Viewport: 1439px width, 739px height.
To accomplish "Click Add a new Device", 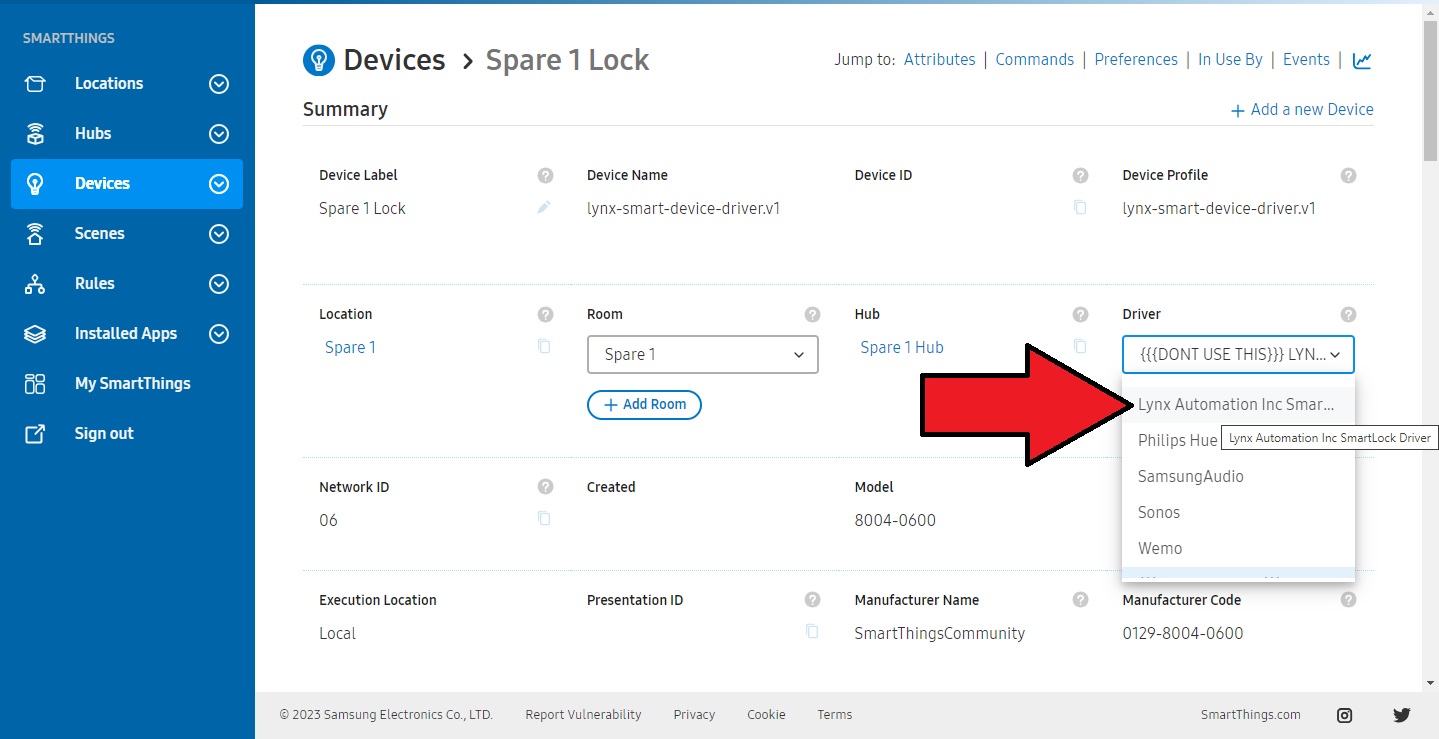I will (x=1302, y=110).
